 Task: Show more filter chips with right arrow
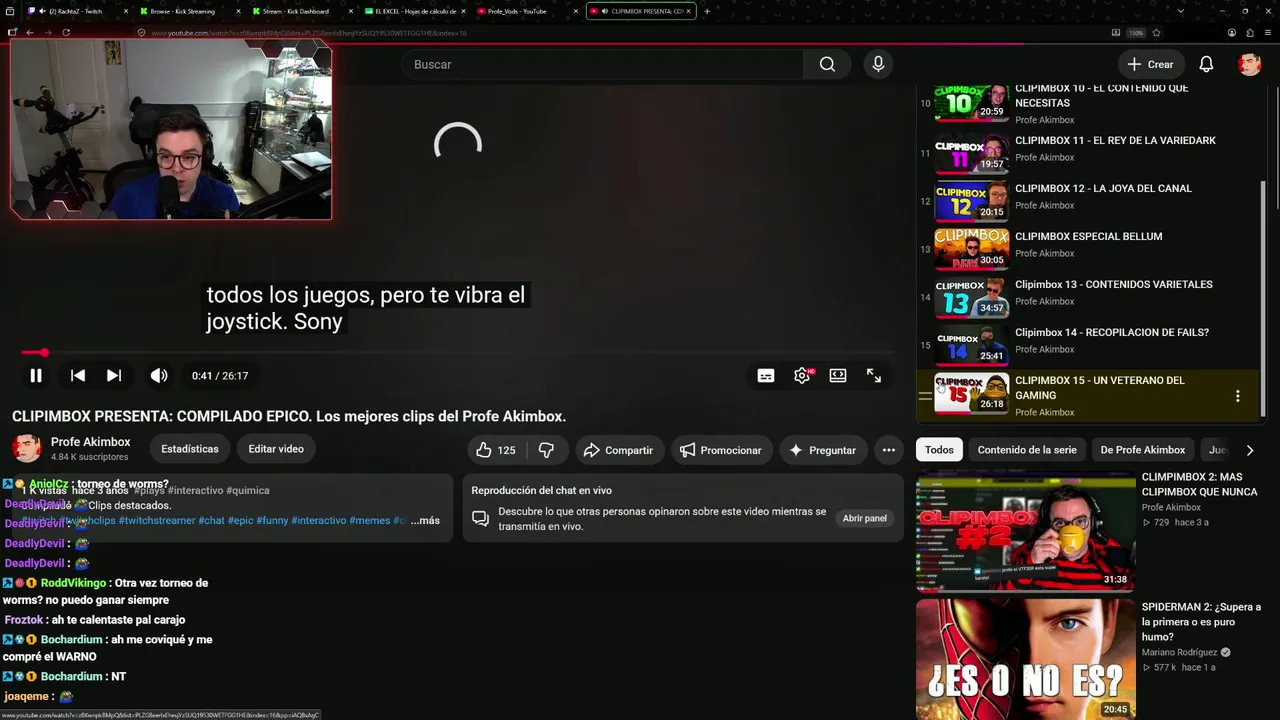pos(1249,450)
